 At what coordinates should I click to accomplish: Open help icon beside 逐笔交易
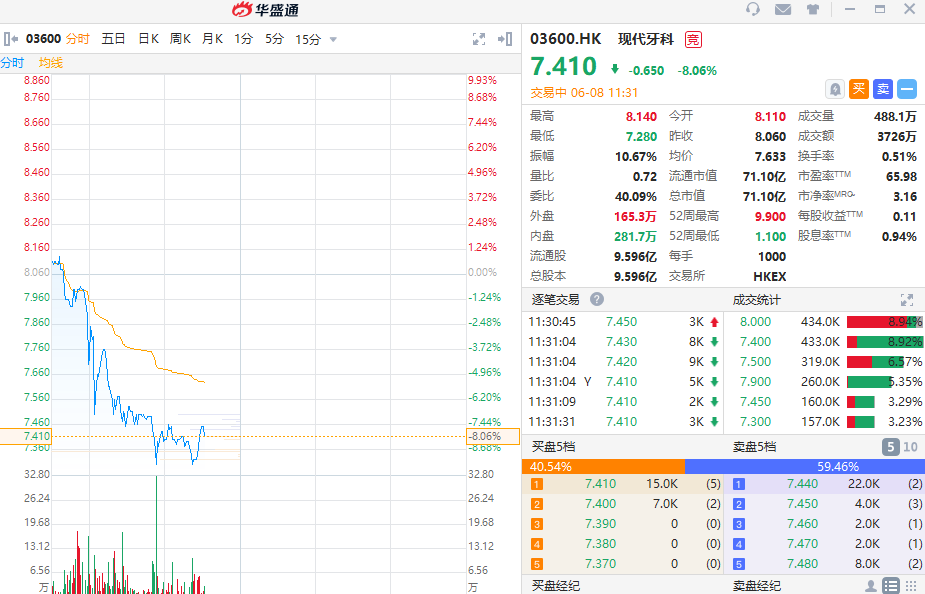click(597, 299)
